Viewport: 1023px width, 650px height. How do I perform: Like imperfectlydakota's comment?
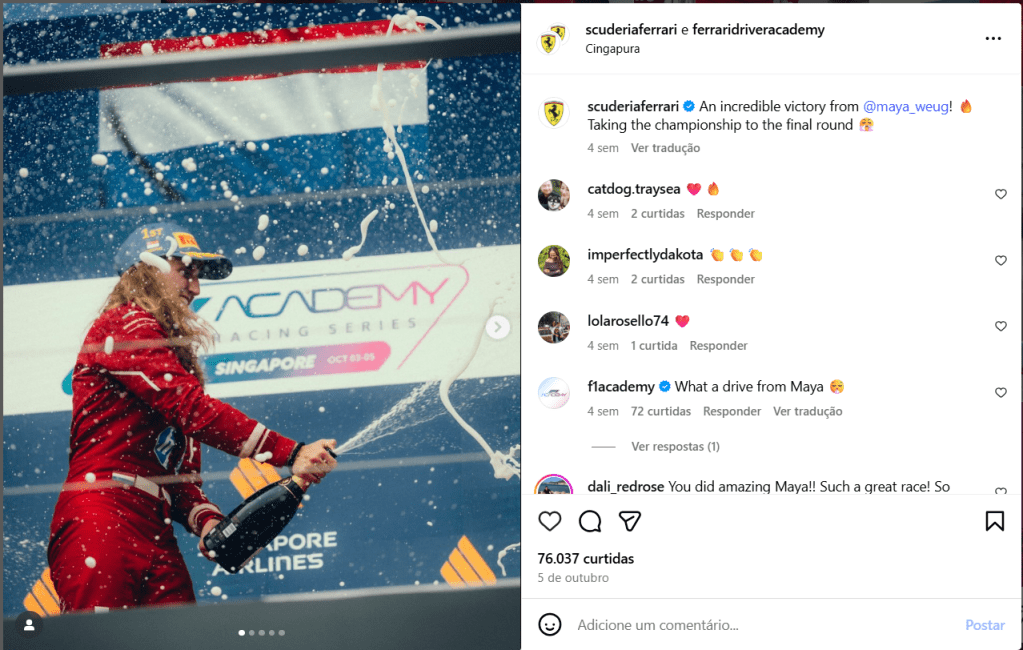pyautogui.click(x=1000, y=260)
